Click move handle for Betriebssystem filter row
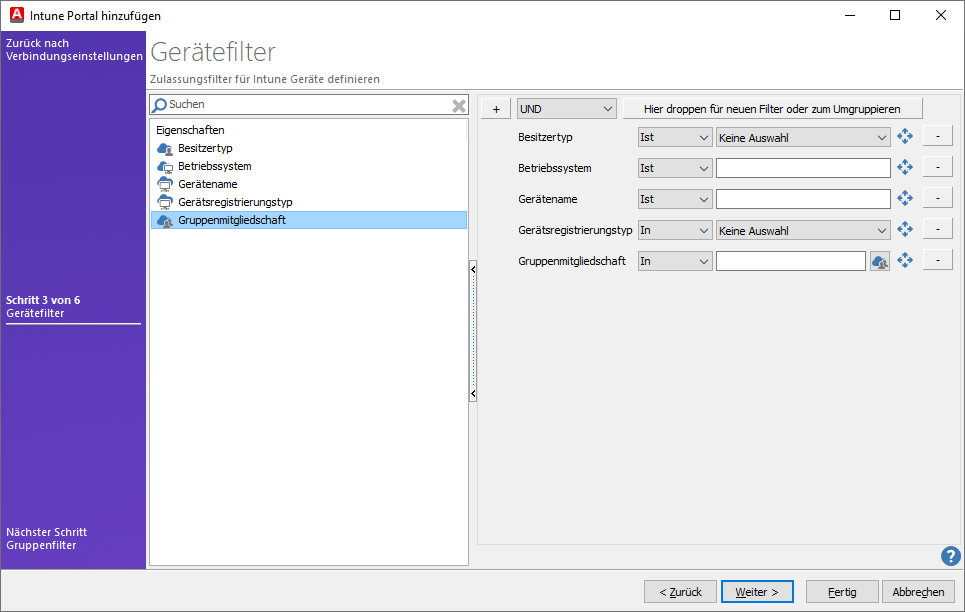The image size is (965, 612). click(905, 167)
